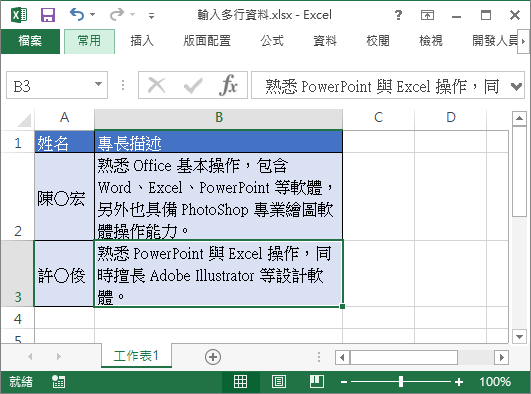Add a new sheet with the plus icon
The image size is (531, 394).
(x=213, y=357)
